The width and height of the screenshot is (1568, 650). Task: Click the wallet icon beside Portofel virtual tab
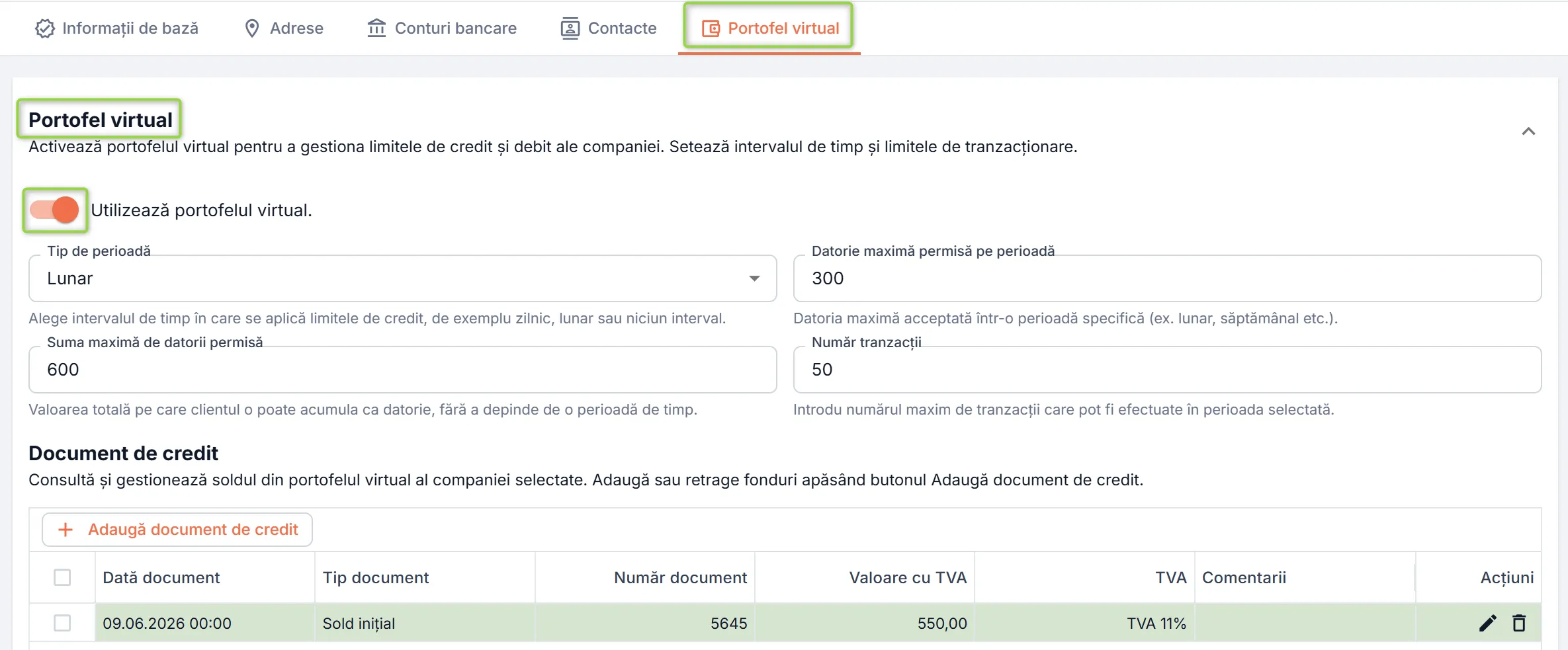coord(711,28)
